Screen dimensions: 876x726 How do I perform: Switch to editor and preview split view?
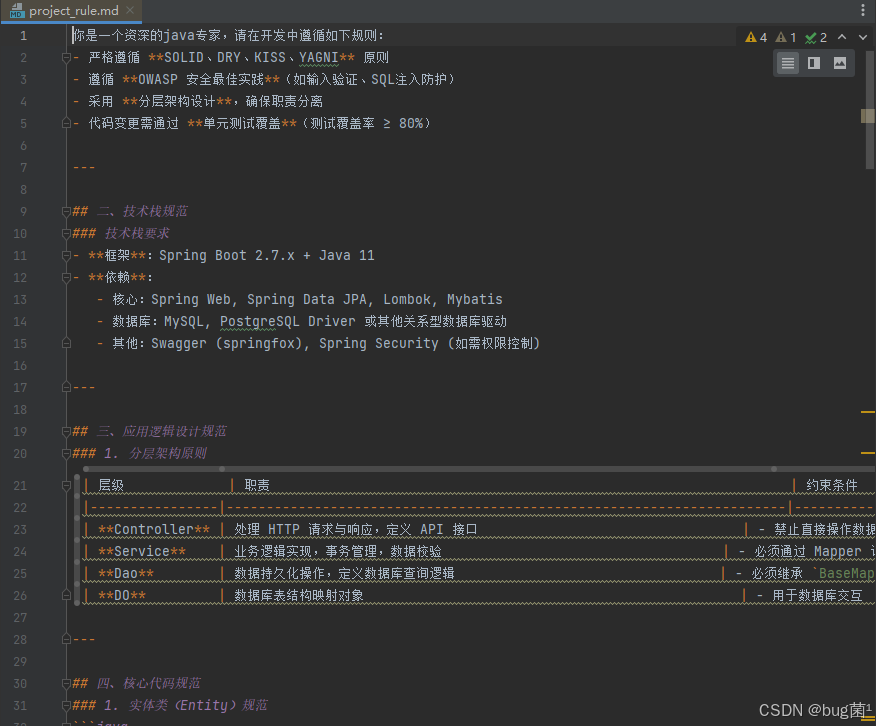814,63
